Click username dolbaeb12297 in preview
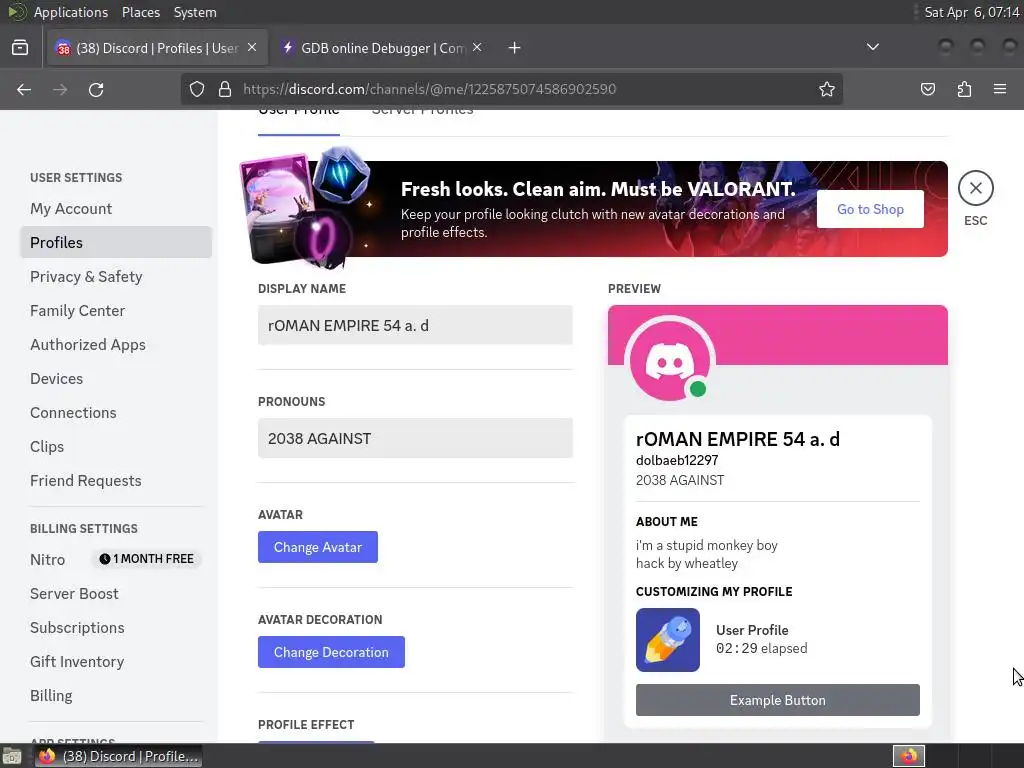Image resolution: width=1024 pixels, height=768 pixels. [677, 460]
